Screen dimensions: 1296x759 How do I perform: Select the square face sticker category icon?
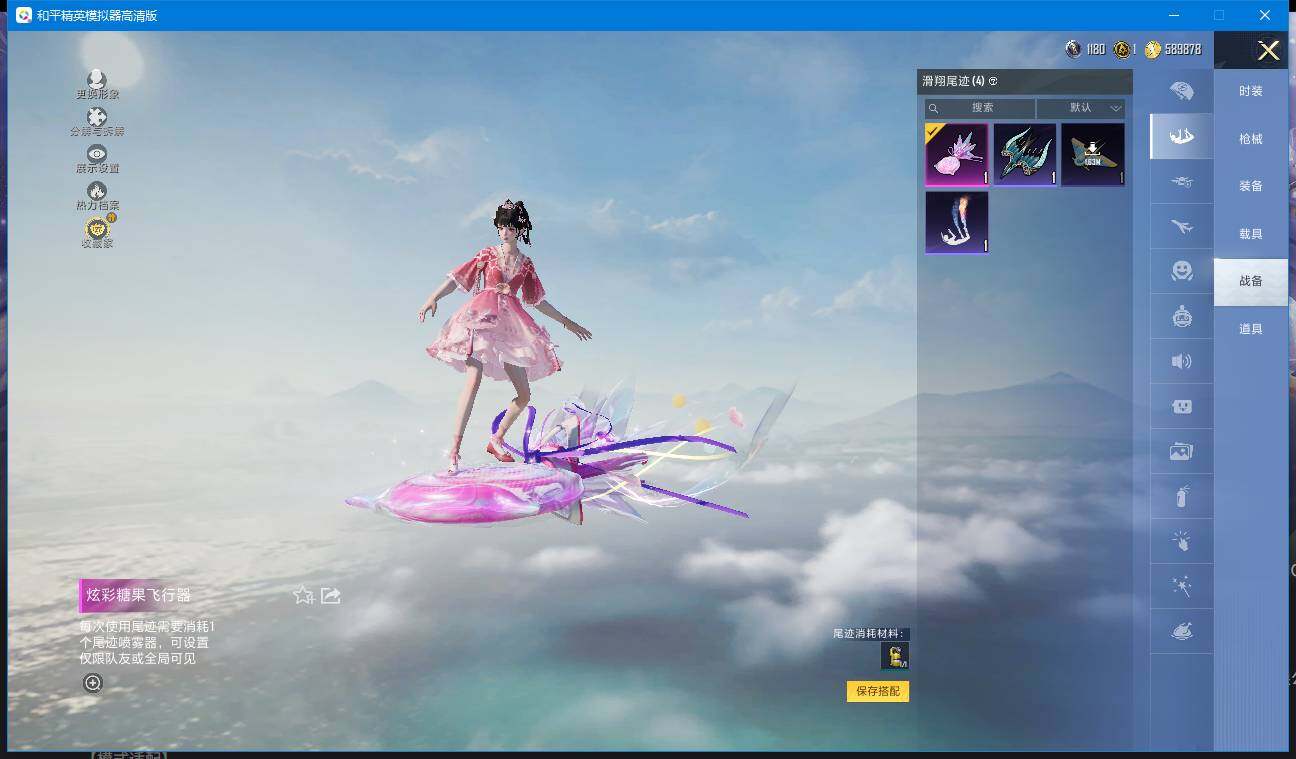1181,406
